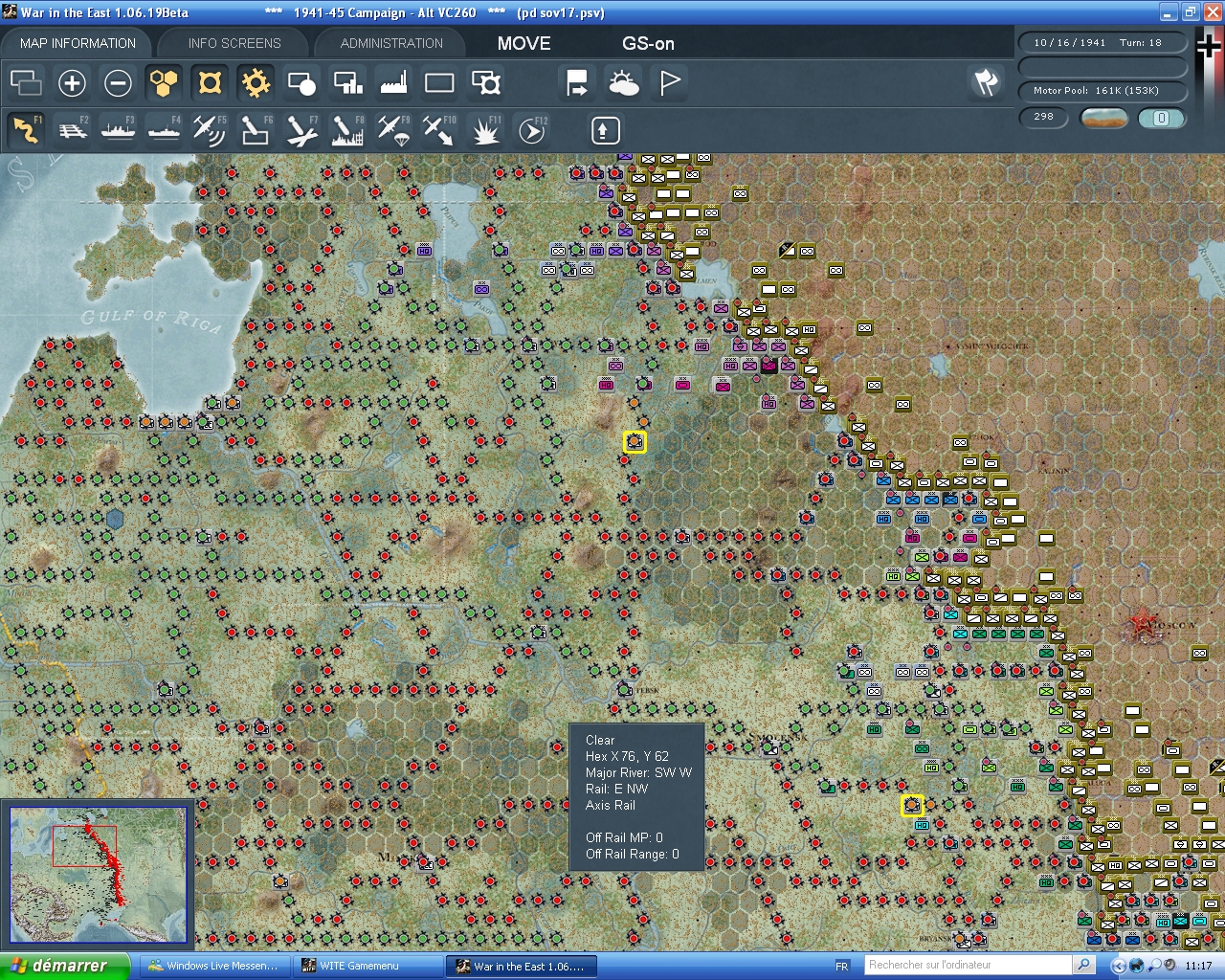Click the victory flag icon
Viewport: 1225px width, 980px height.
click(669, 83)
